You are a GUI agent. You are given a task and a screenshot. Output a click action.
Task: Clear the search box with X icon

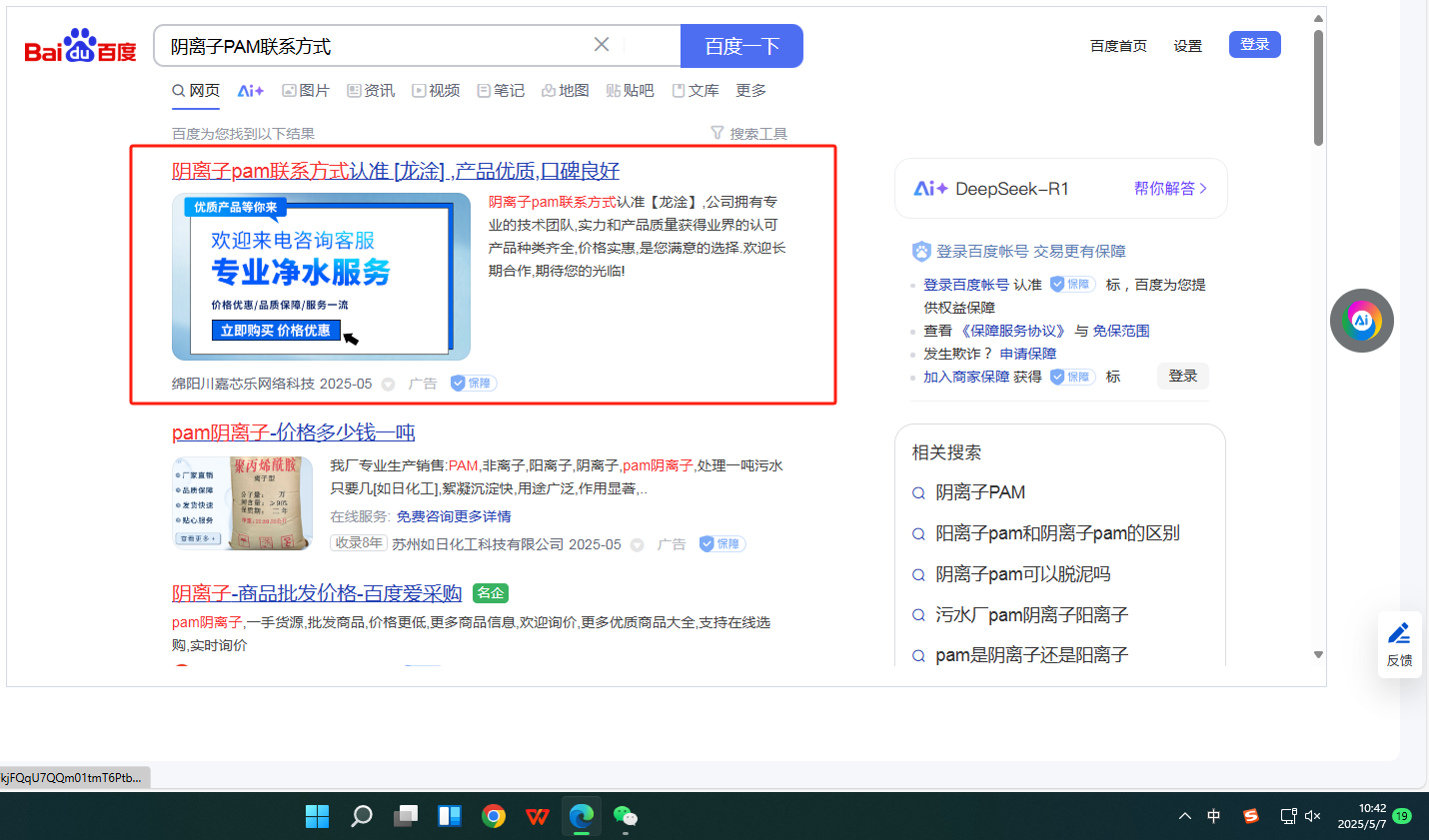pyautogui.click(x=602, y=45)
